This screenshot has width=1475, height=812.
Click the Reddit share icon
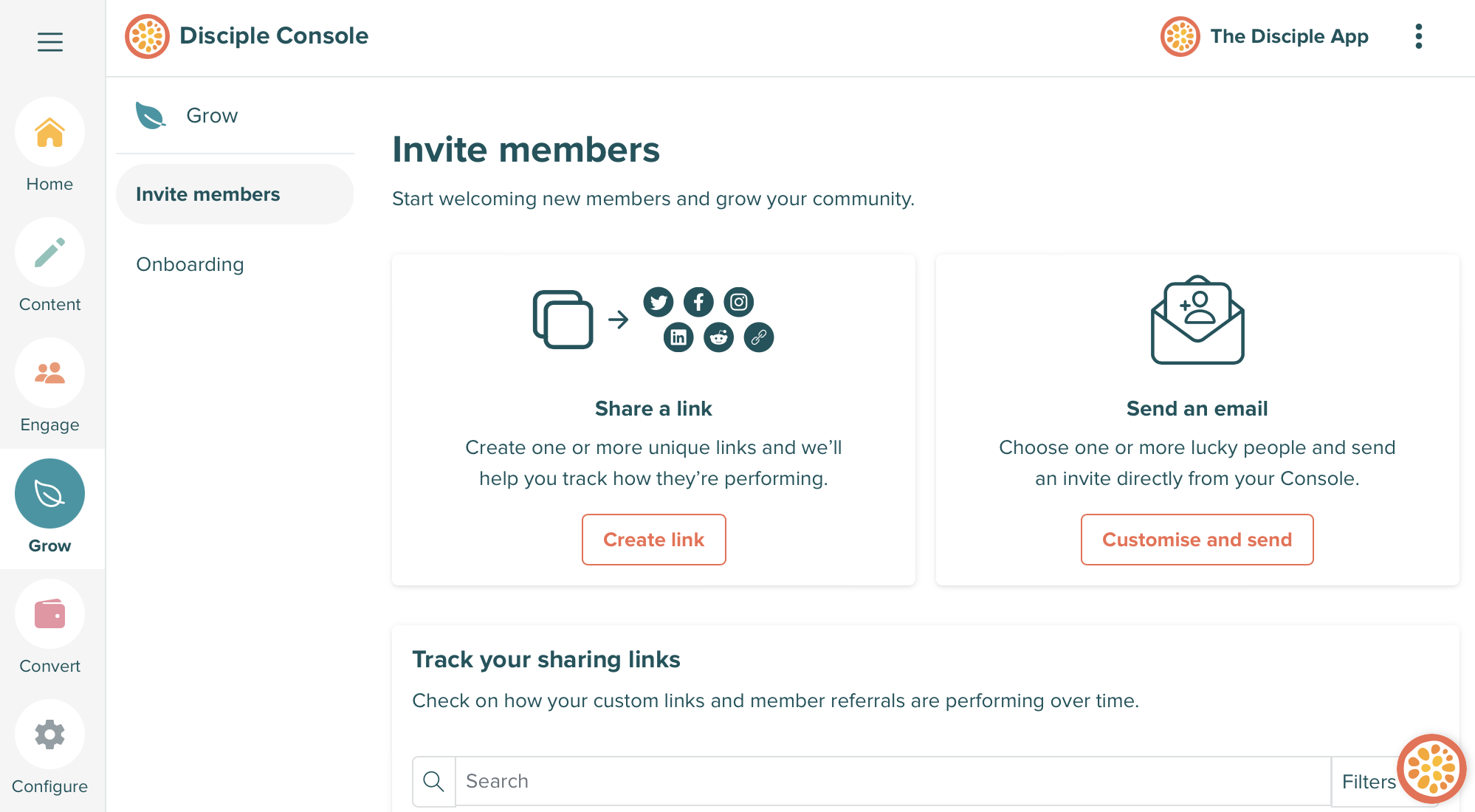pos(718,337)
